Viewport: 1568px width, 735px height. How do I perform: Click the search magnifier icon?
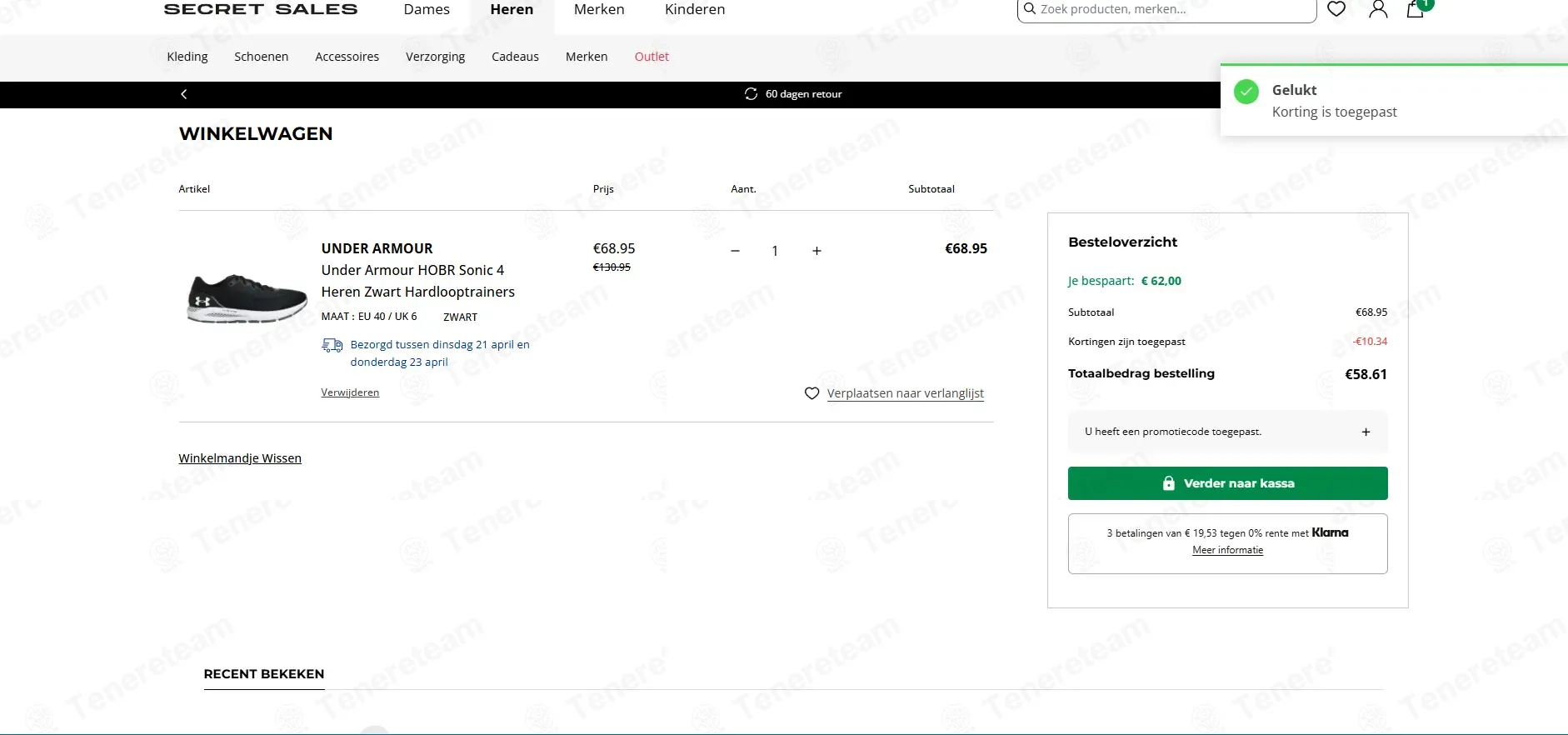(1030, 9)
